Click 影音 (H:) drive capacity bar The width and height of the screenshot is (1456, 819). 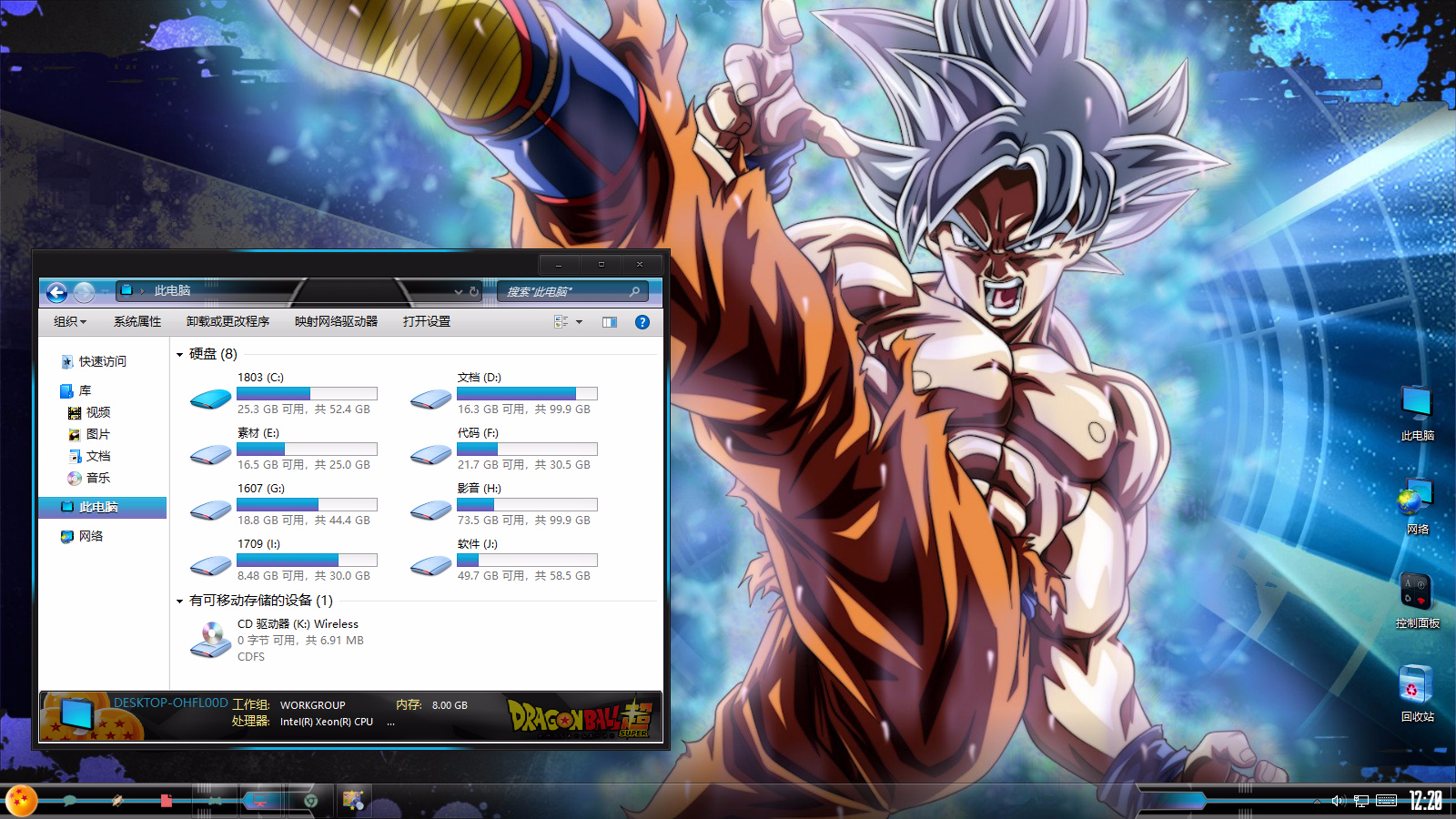coord(527,504)
